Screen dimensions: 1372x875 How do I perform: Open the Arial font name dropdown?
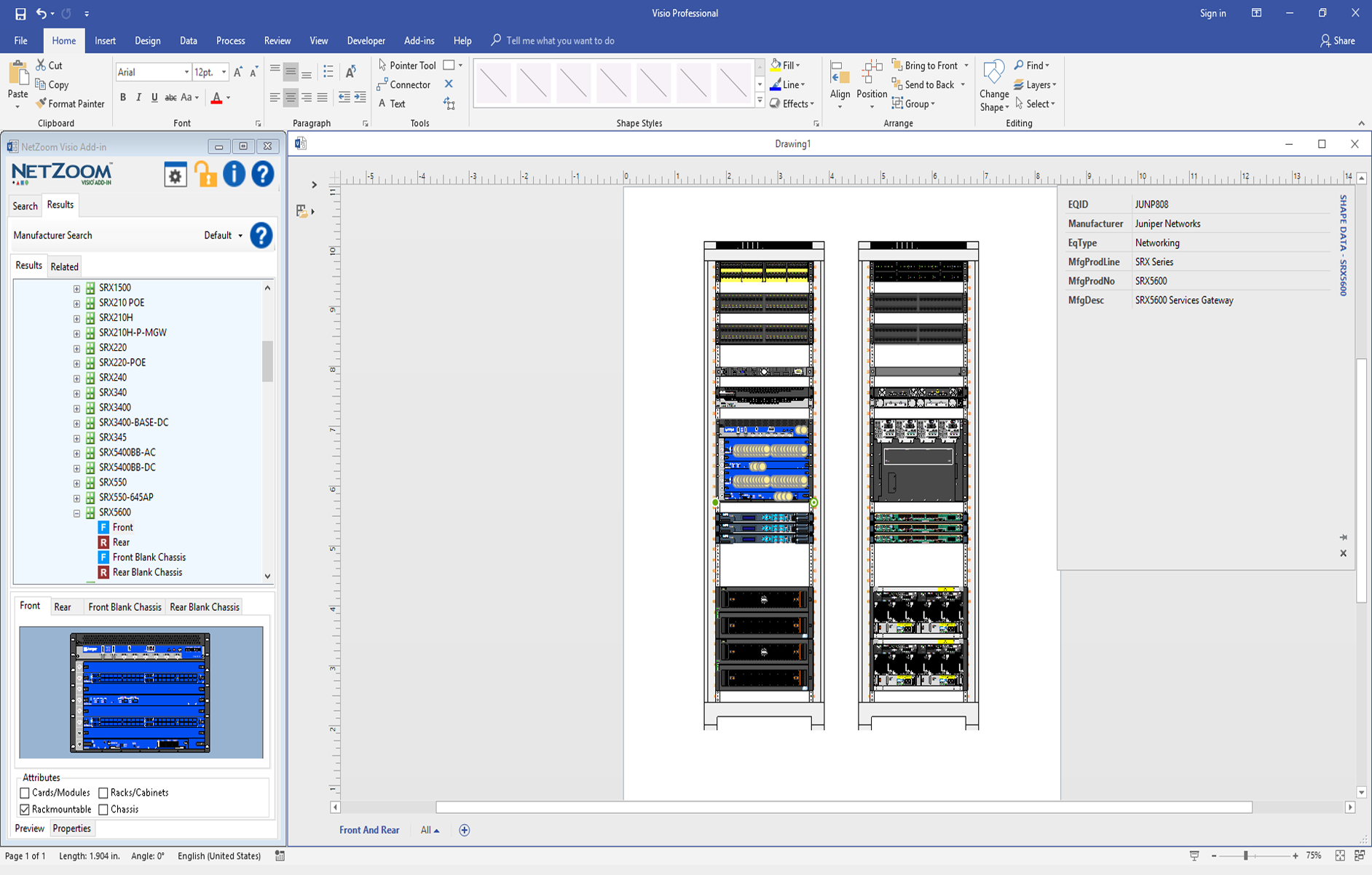pyautogui.click(x=186, y=72)
